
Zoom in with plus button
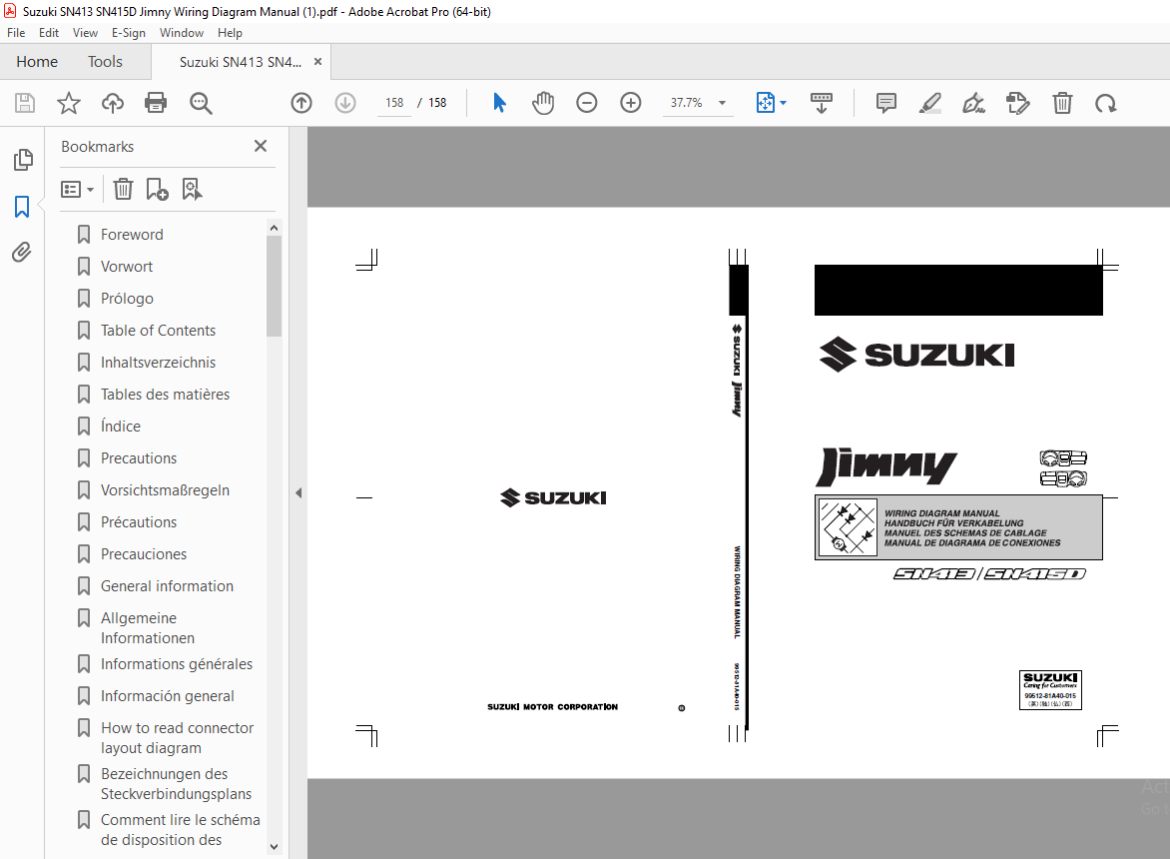631,103
